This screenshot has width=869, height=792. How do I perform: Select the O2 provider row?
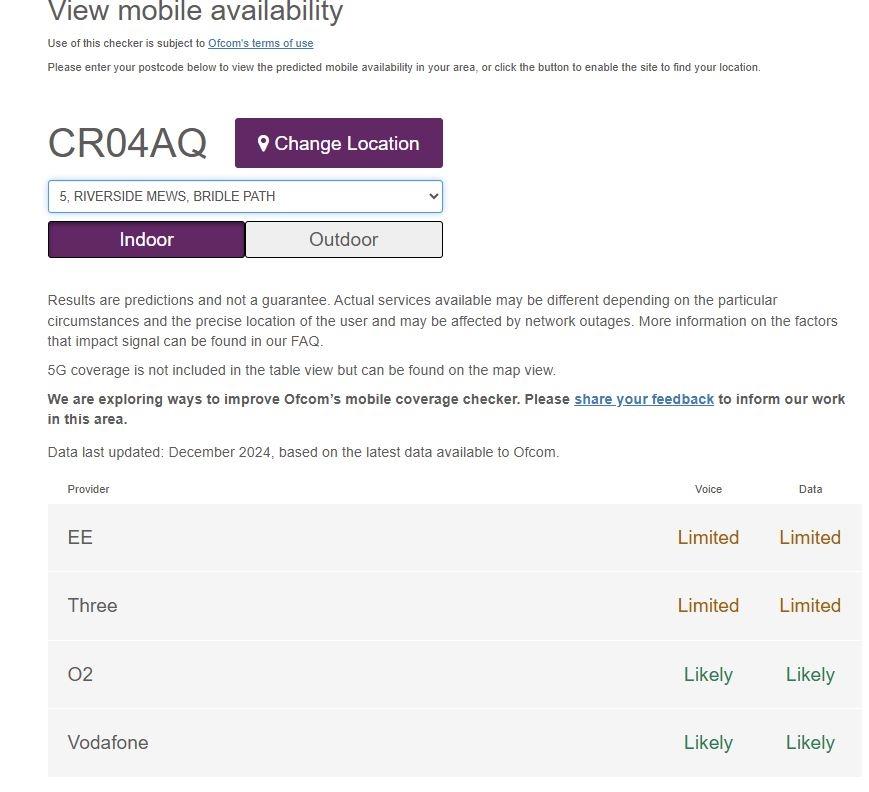pos(455,675)
